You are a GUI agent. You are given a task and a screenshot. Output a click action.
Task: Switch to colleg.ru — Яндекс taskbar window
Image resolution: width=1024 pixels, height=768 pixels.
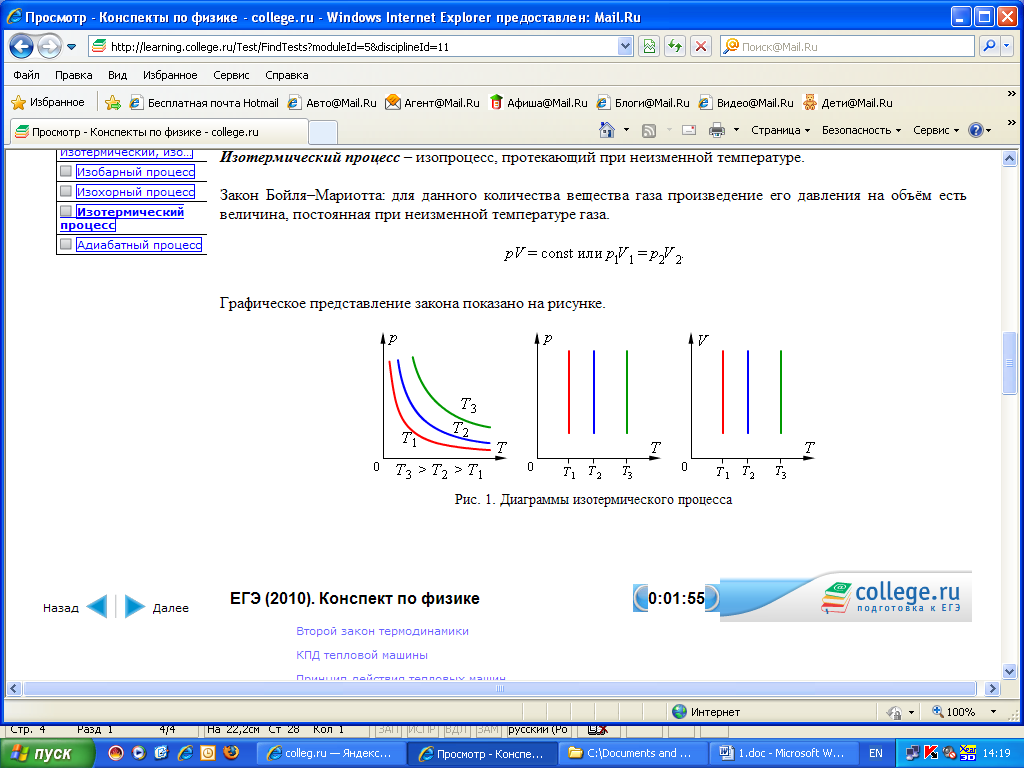(x=331, y=754)
